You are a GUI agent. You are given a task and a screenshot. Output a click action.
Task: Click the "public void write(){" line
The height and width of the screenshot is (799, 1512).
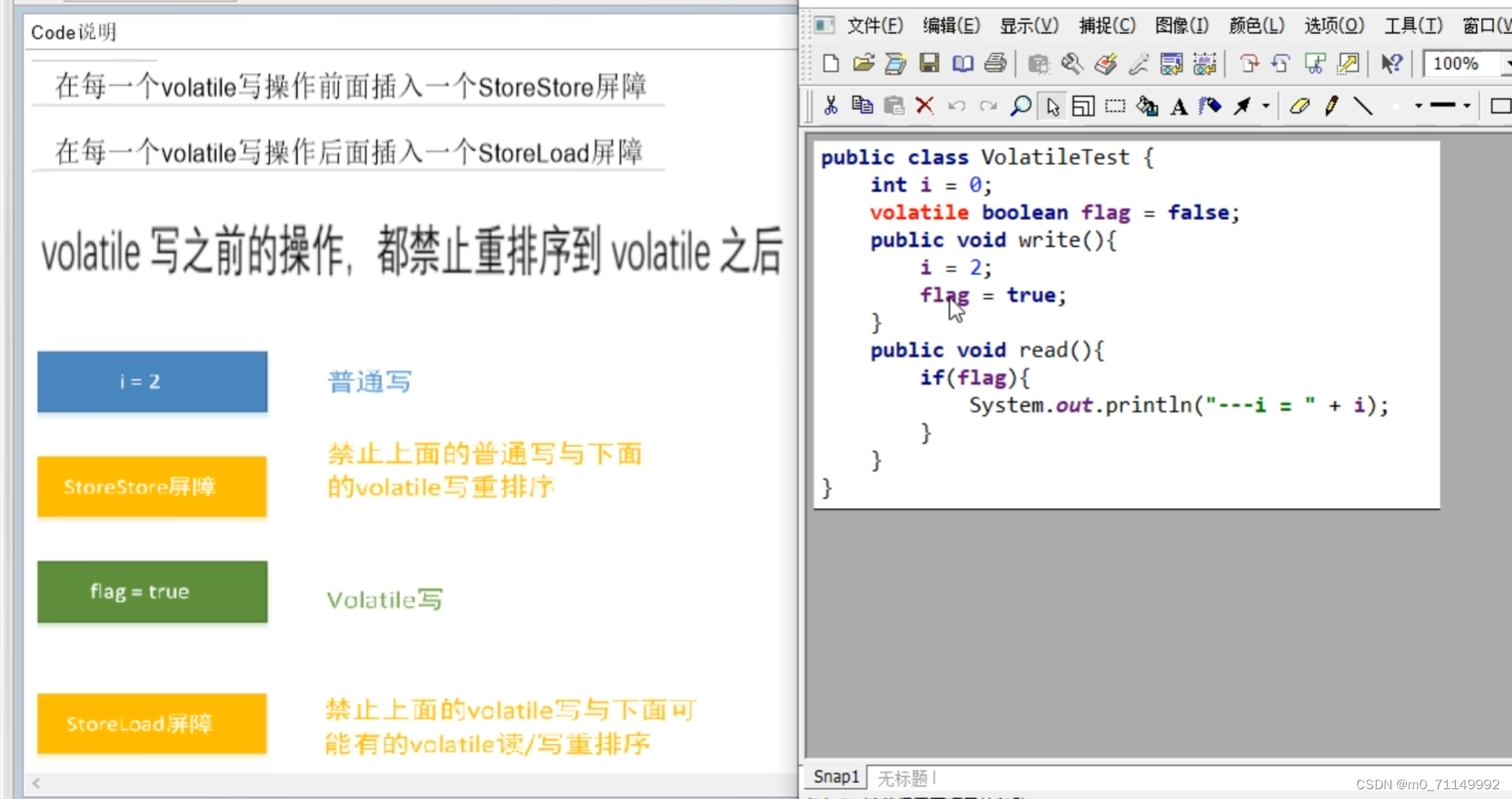click(993, 241)
